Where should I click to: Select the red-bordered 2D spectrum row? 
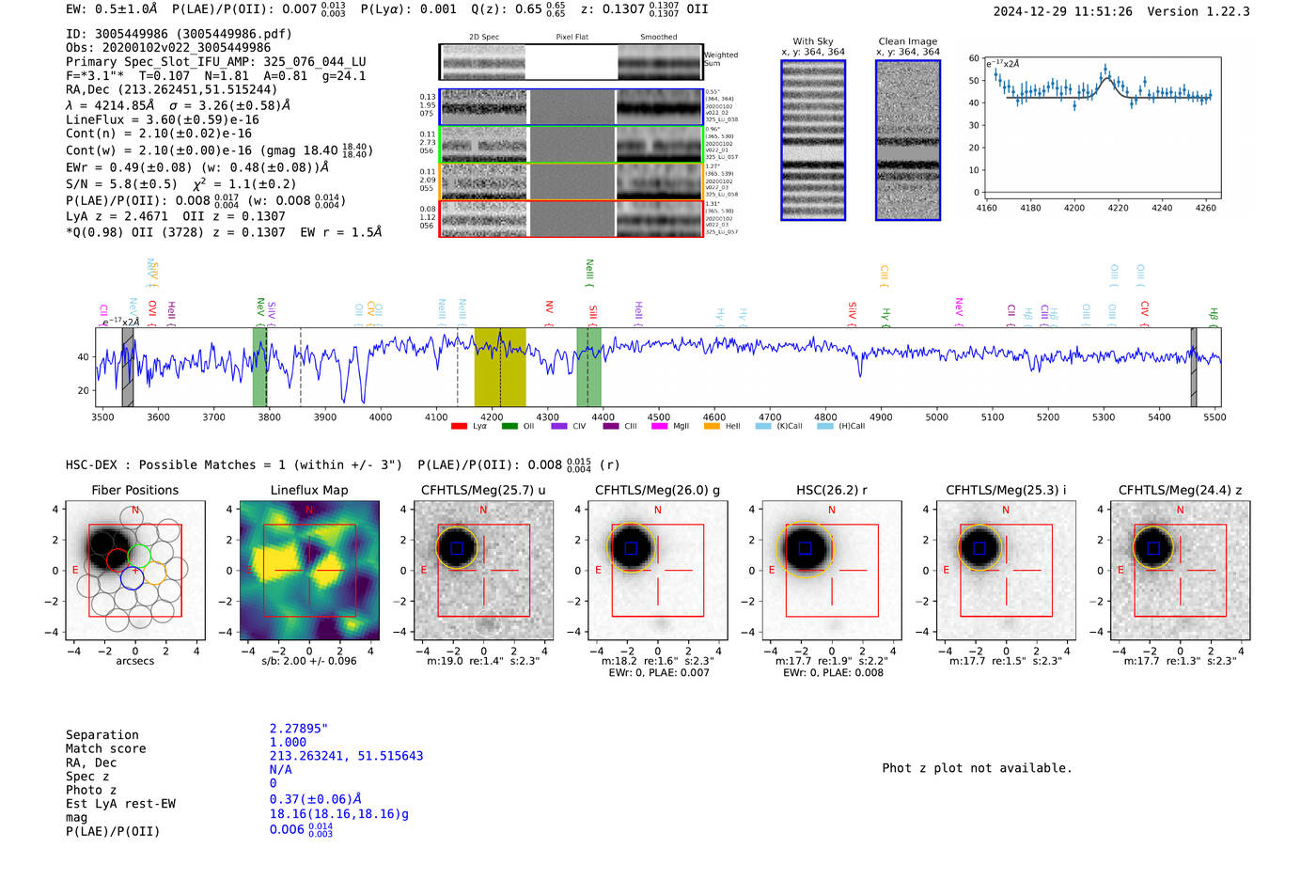572,218
